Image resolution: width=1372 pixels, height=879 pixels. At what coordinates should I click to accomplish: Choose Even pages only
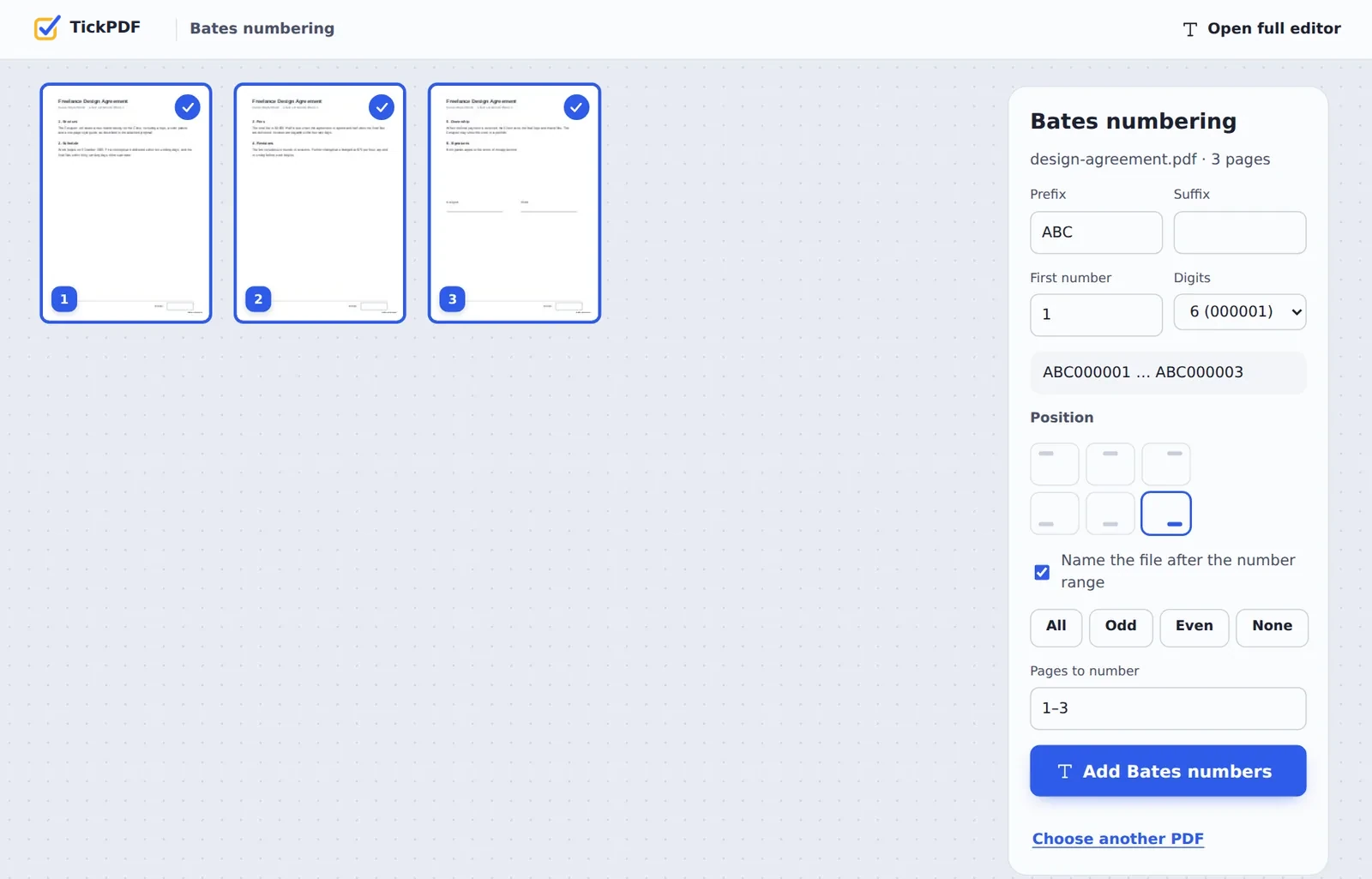[1194, 627]
